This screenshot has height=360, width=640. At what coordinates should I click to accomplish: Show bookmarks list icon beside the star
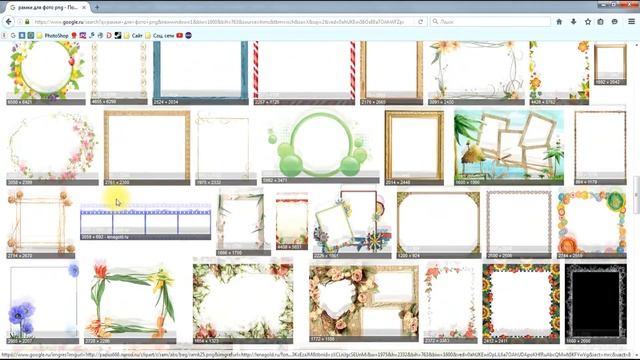(x=600, y=22)
